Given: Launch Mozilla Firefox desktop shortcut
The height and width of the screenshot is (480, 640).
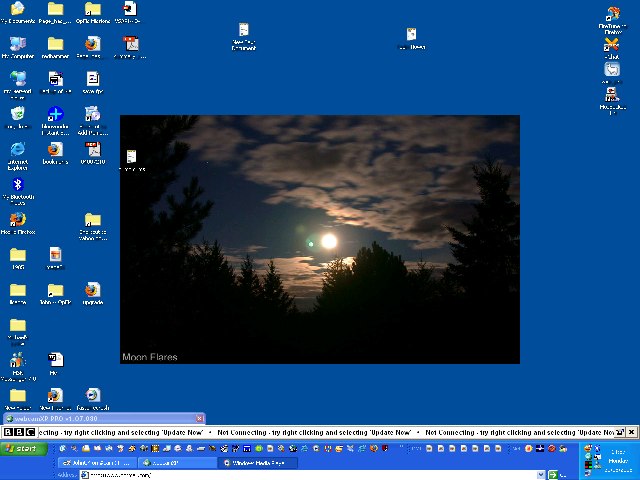Looking at the screenshot, I should (x=18, y=223).
